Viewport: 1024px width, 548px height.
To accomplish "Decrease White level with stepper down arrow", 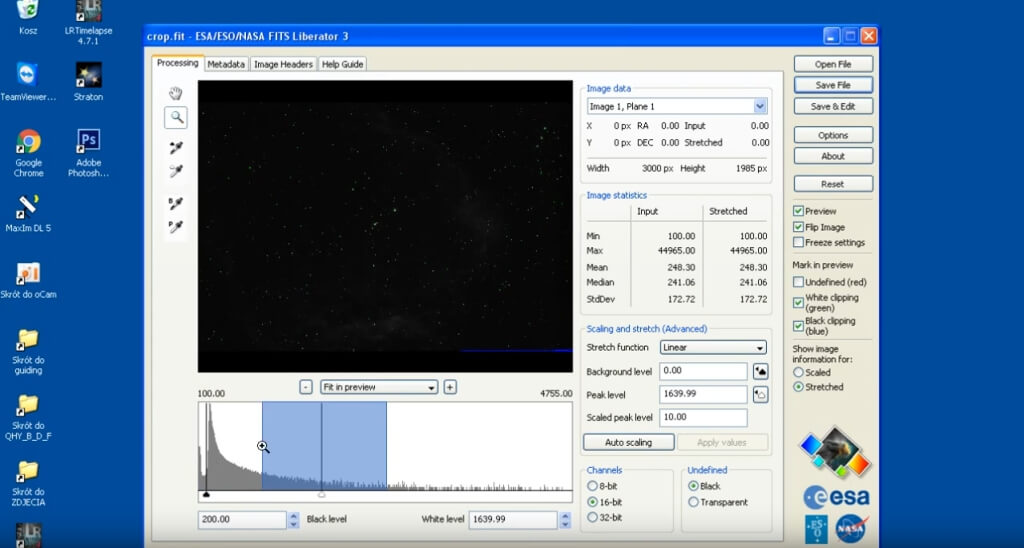I will pyautogui.click(x=565, y=524).
